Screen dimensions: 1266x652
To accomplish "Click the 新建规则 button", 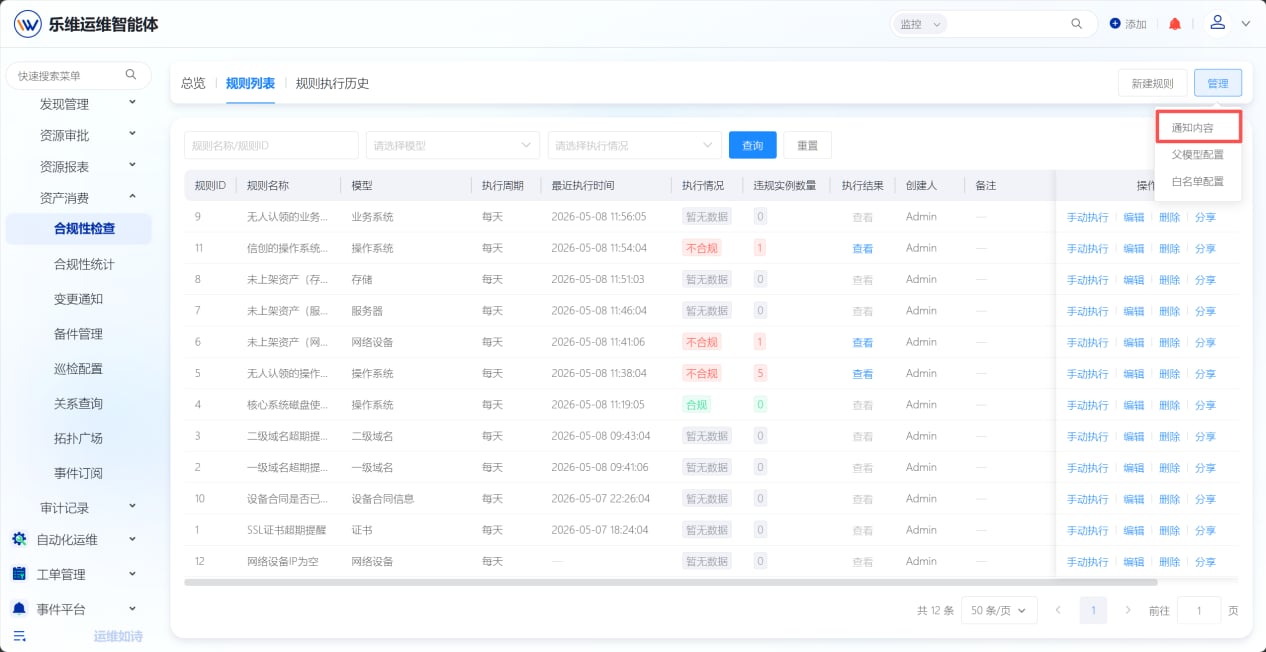I will [1152, 83].
